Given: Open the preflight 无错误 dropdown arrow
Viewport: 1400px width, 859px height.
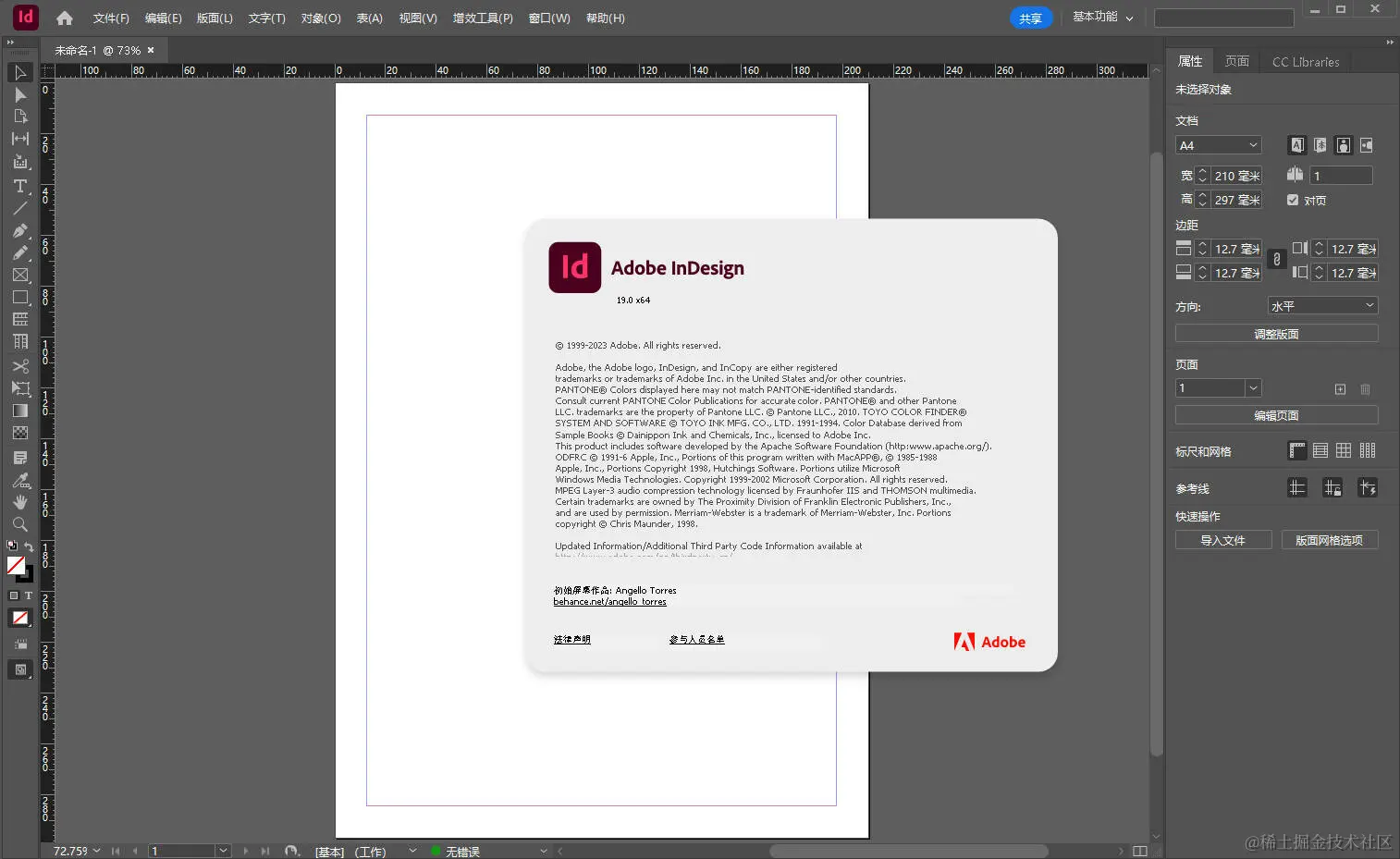Looking at the screenshot, I should (x=544, y=851).
